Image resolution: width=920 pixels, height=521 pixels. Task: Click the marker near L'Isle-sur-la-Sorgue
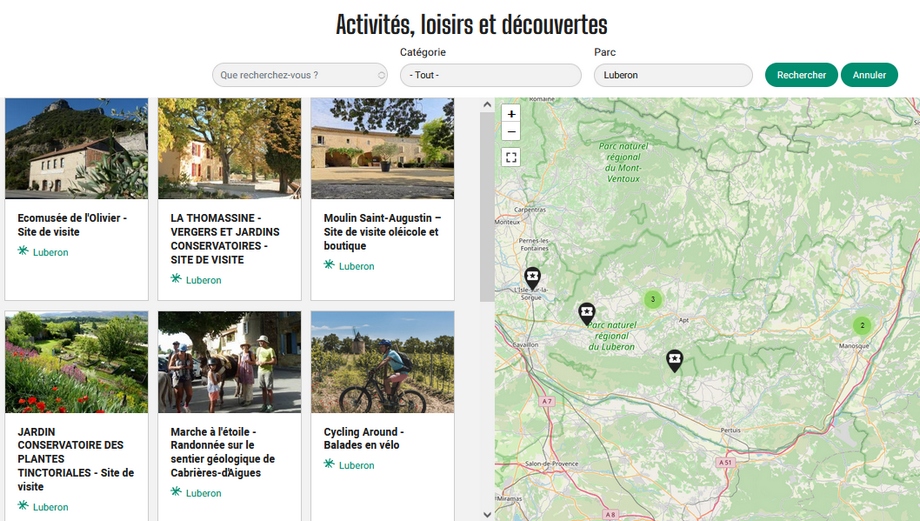click(532, 279)
